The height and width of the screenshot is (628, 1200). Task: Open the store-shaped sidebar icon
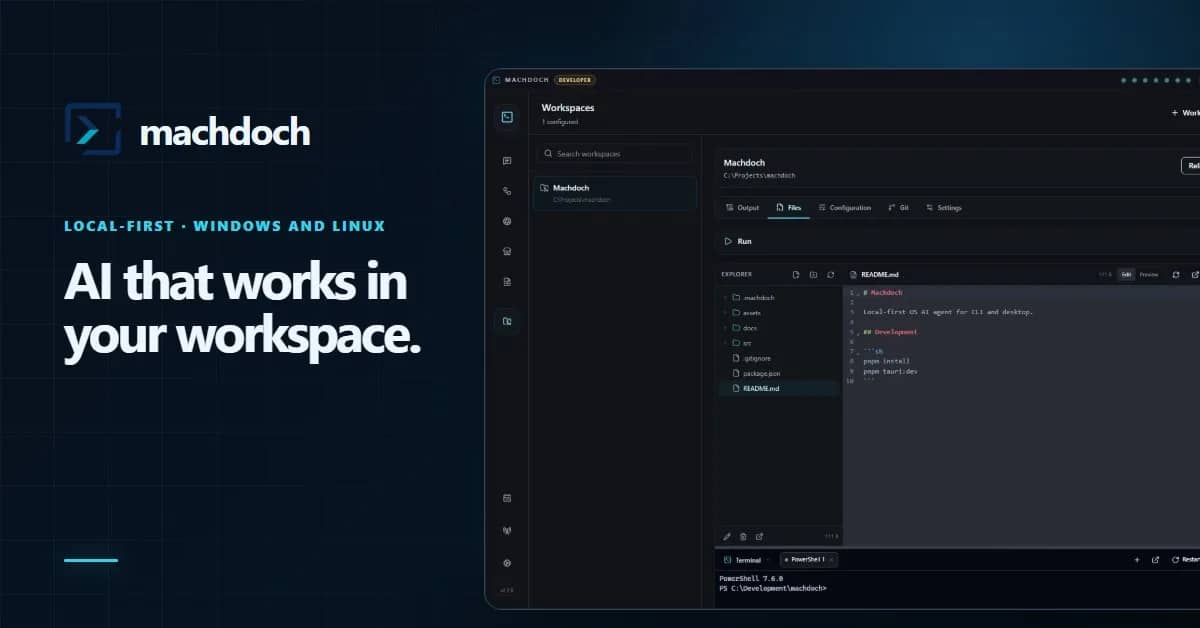[x=507, y=252]
